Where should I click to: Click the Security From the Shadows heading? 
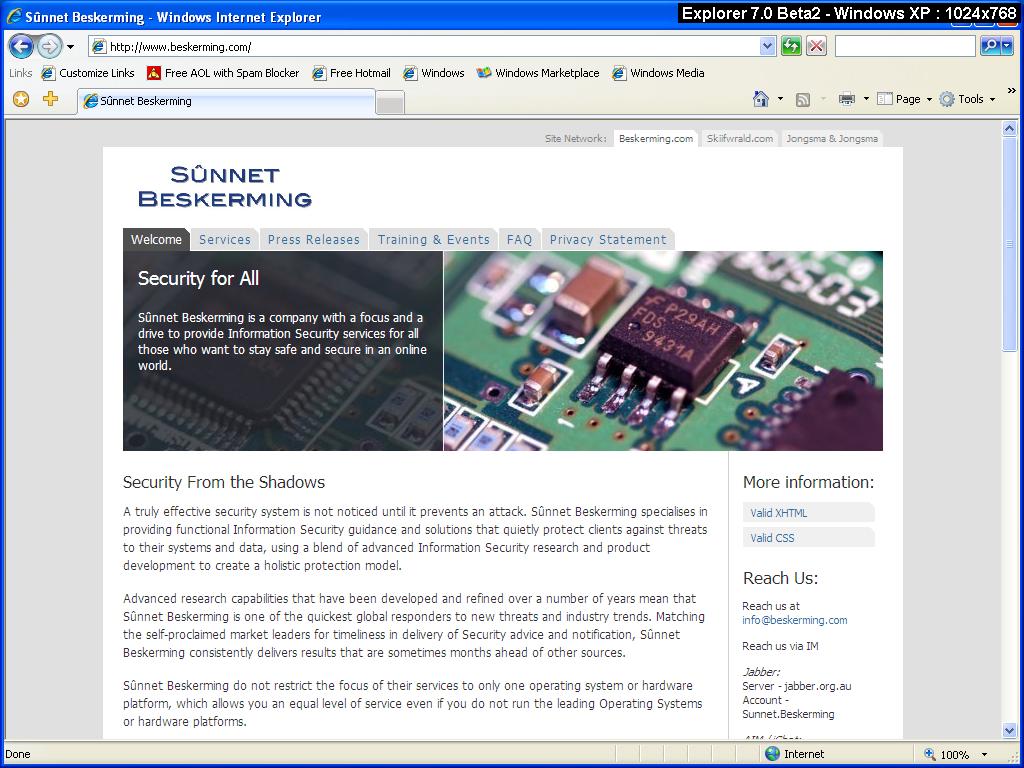pyautogui.click(x=224, y=482)
